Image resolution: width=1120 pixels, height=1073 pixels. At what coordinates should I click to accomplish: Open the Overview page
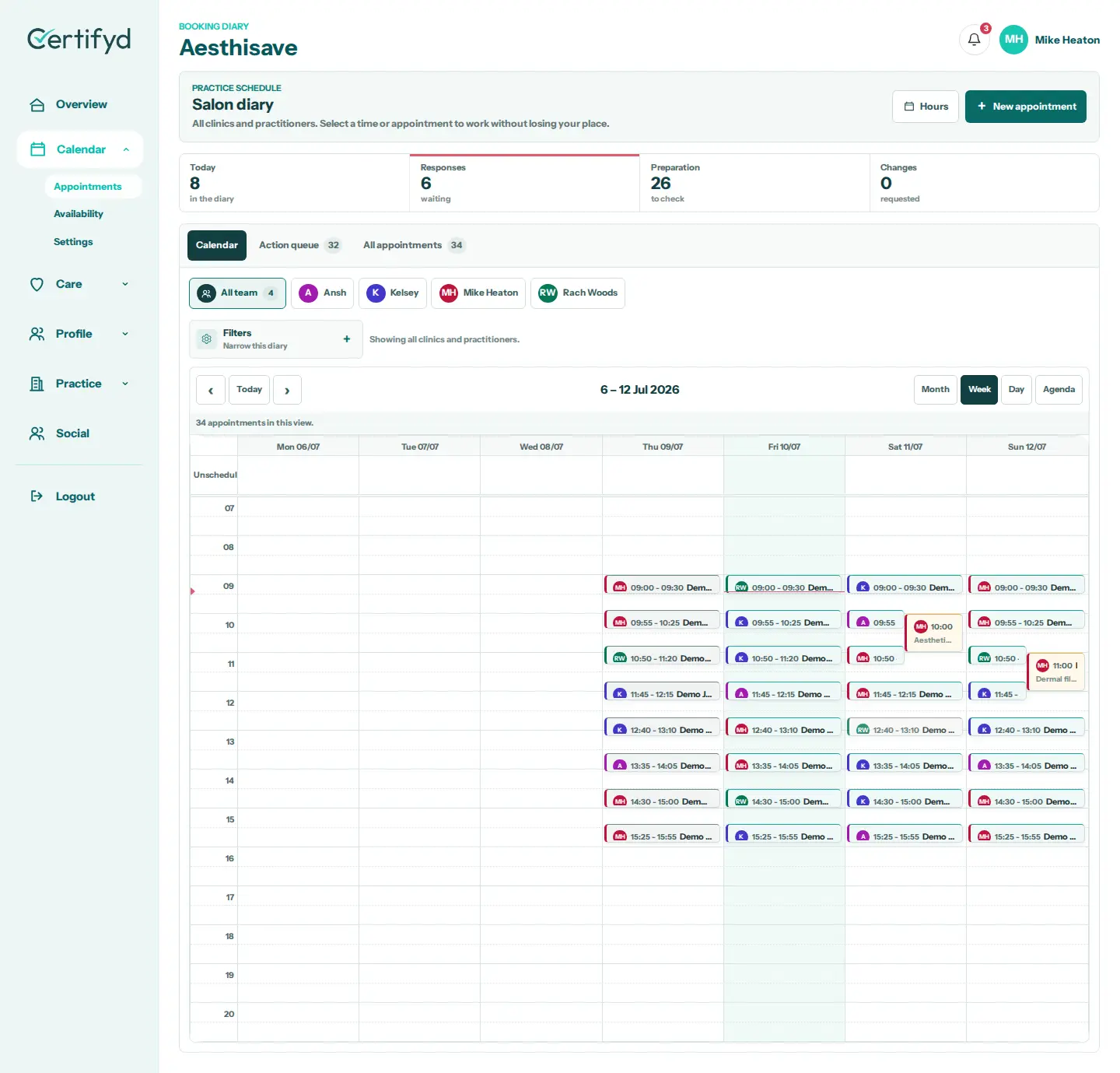tap(81, 105)
